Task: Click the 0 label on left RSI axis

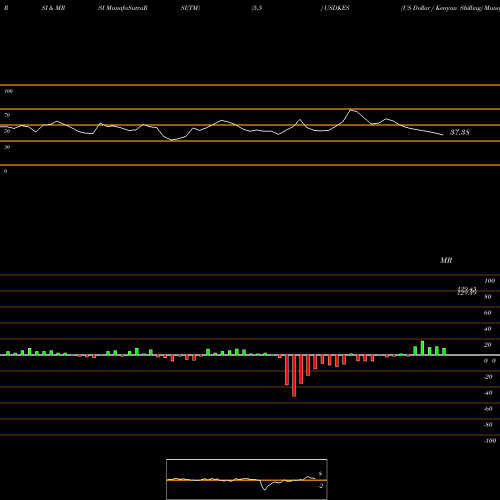Action: 5,171
